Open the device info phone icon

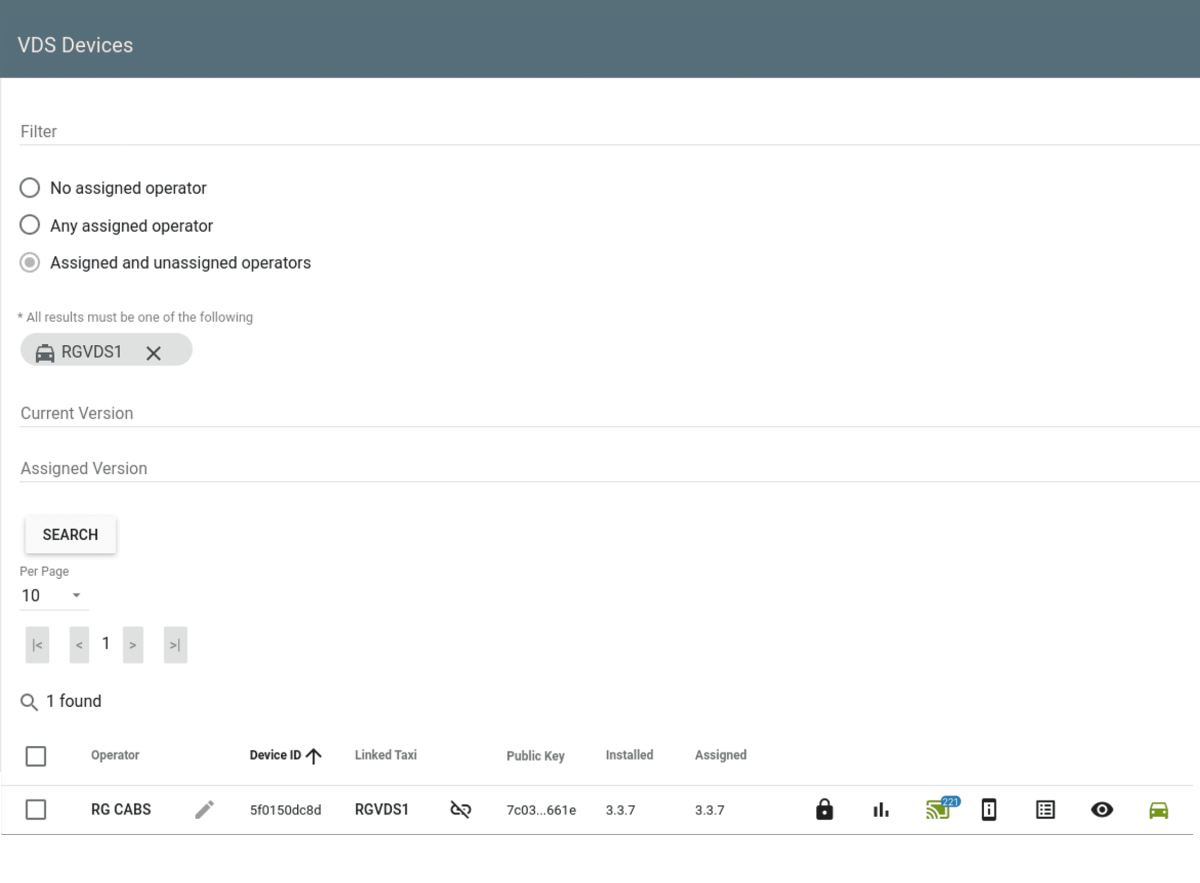[x=989, y=809]
